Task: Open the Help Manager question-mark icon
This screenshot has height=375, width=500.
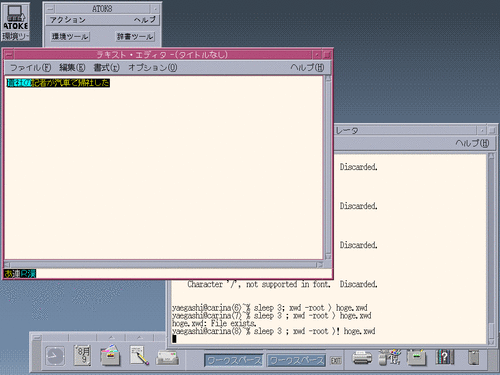Action: [x=445, y=357]
